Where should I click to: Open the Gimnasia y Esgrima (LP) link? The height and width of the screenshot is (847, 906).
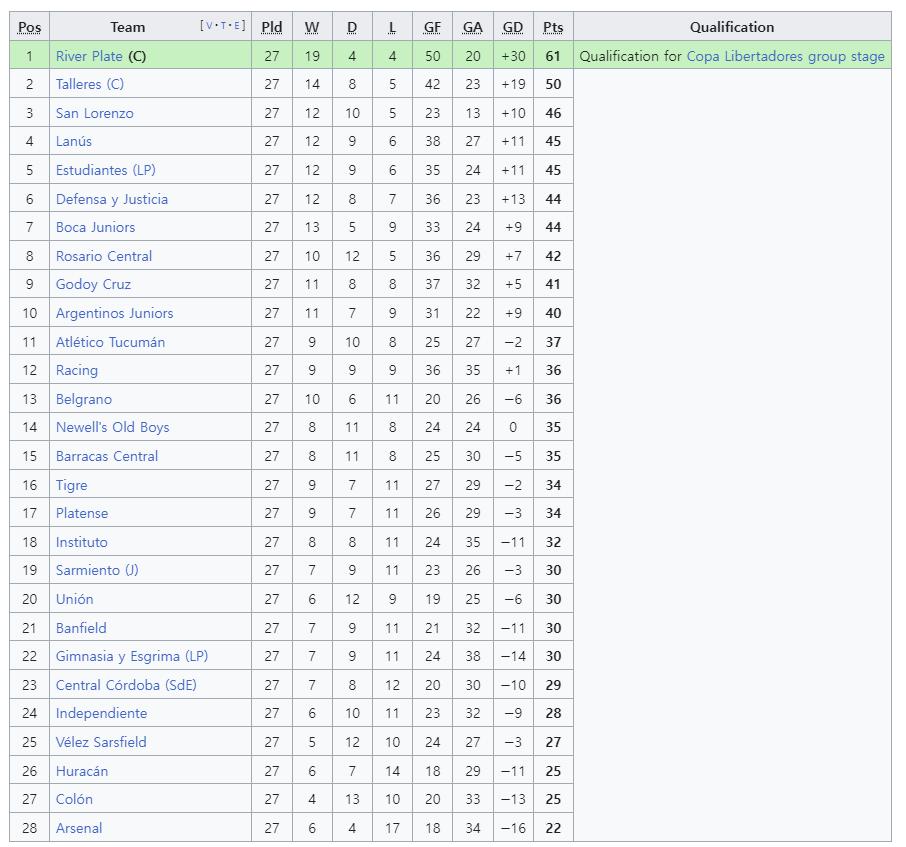click(x=132, y=656)
